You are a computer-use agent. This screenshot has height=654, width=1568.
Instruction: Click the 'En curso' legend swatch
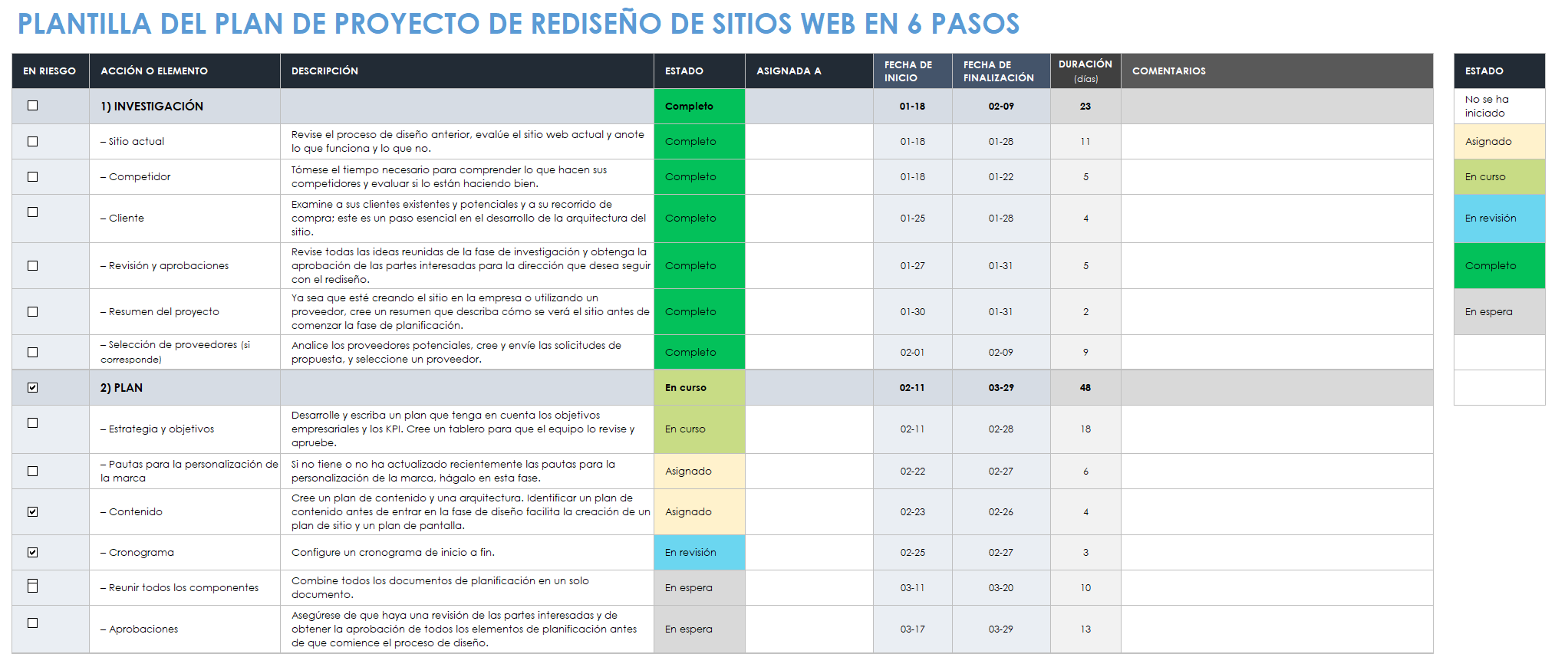click(1499, 176)
